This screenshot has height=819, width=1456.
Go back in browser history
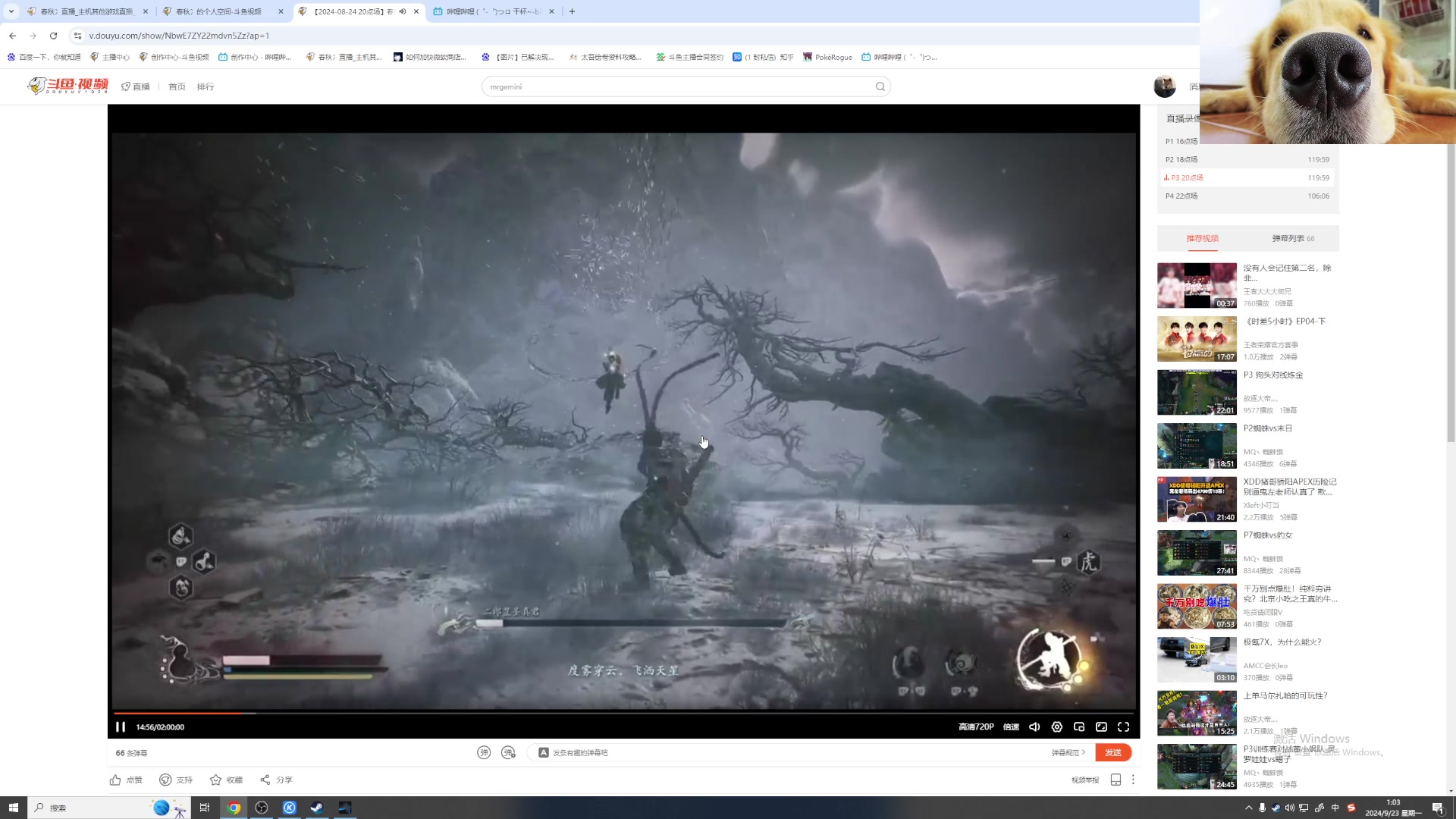point(13,36)
